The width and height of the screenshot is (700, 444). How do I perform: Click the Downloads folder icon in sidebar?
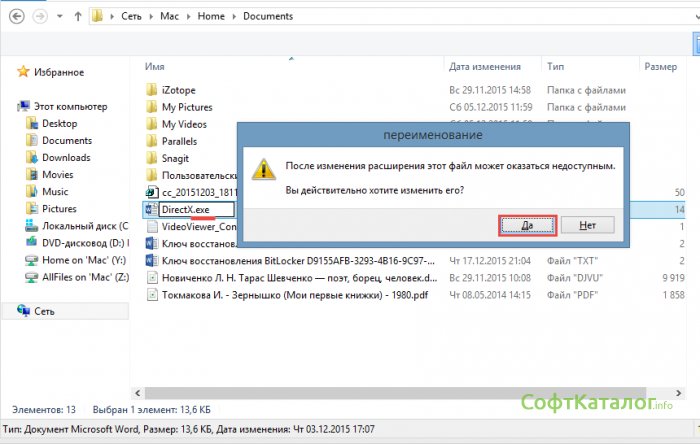32,158
